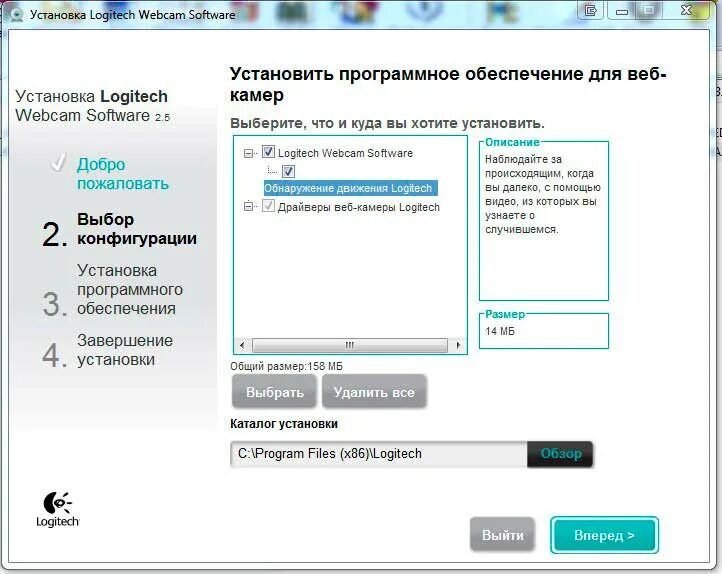Click the horizontal scrollbar thumb in tree

tap(350, 345)
